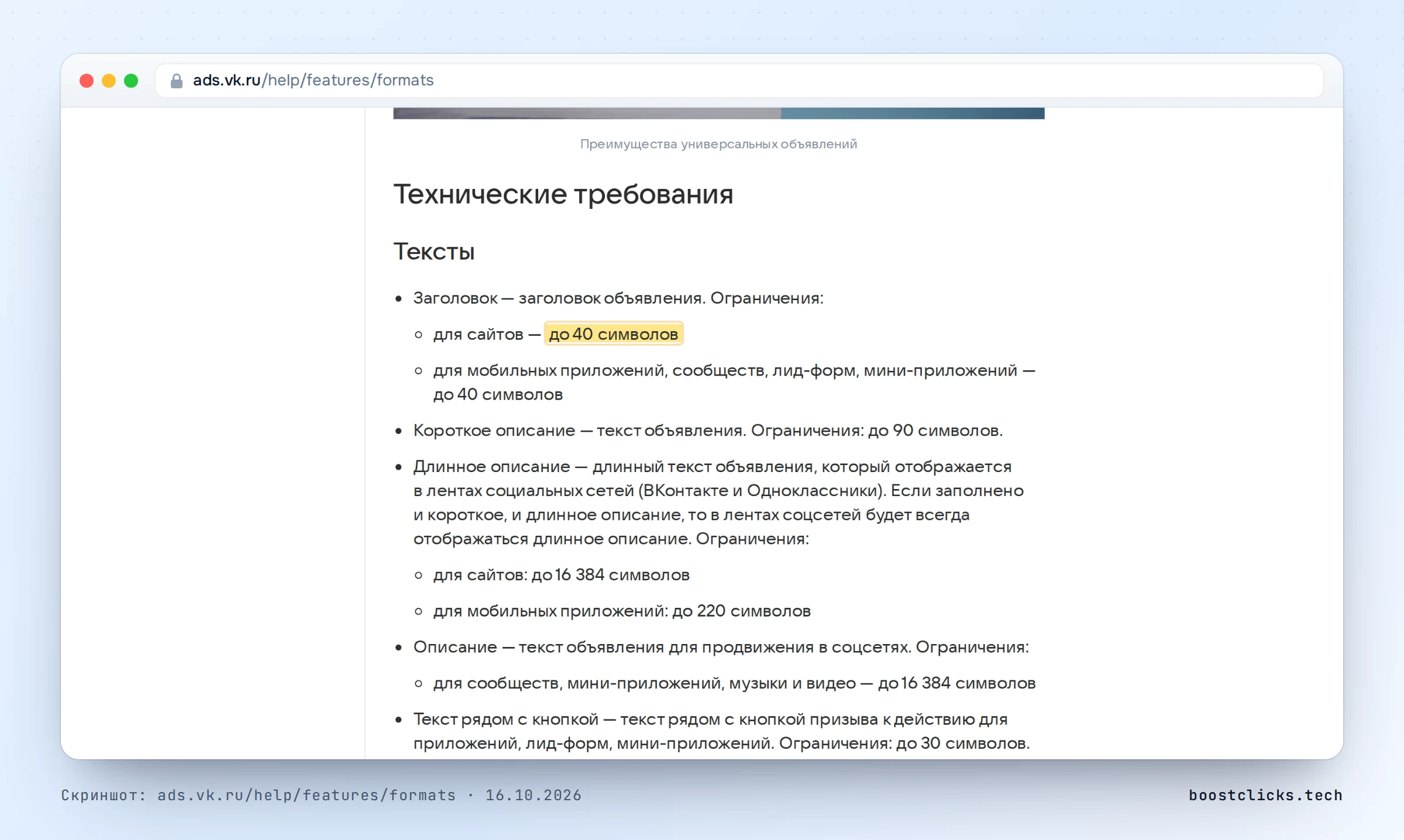Click the "Короткое описание" bullet line
1404x840 pixels.
point(708,431)
